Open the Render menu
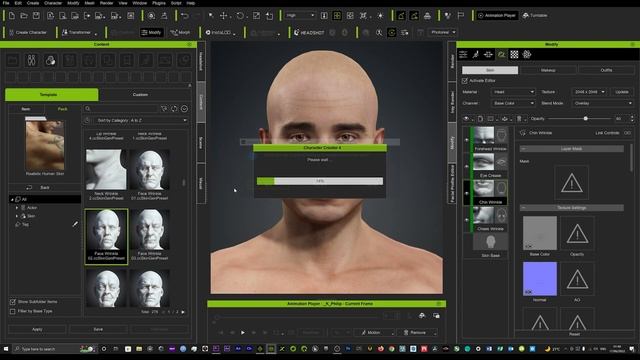The image size is (640, 360). (107, 3)
